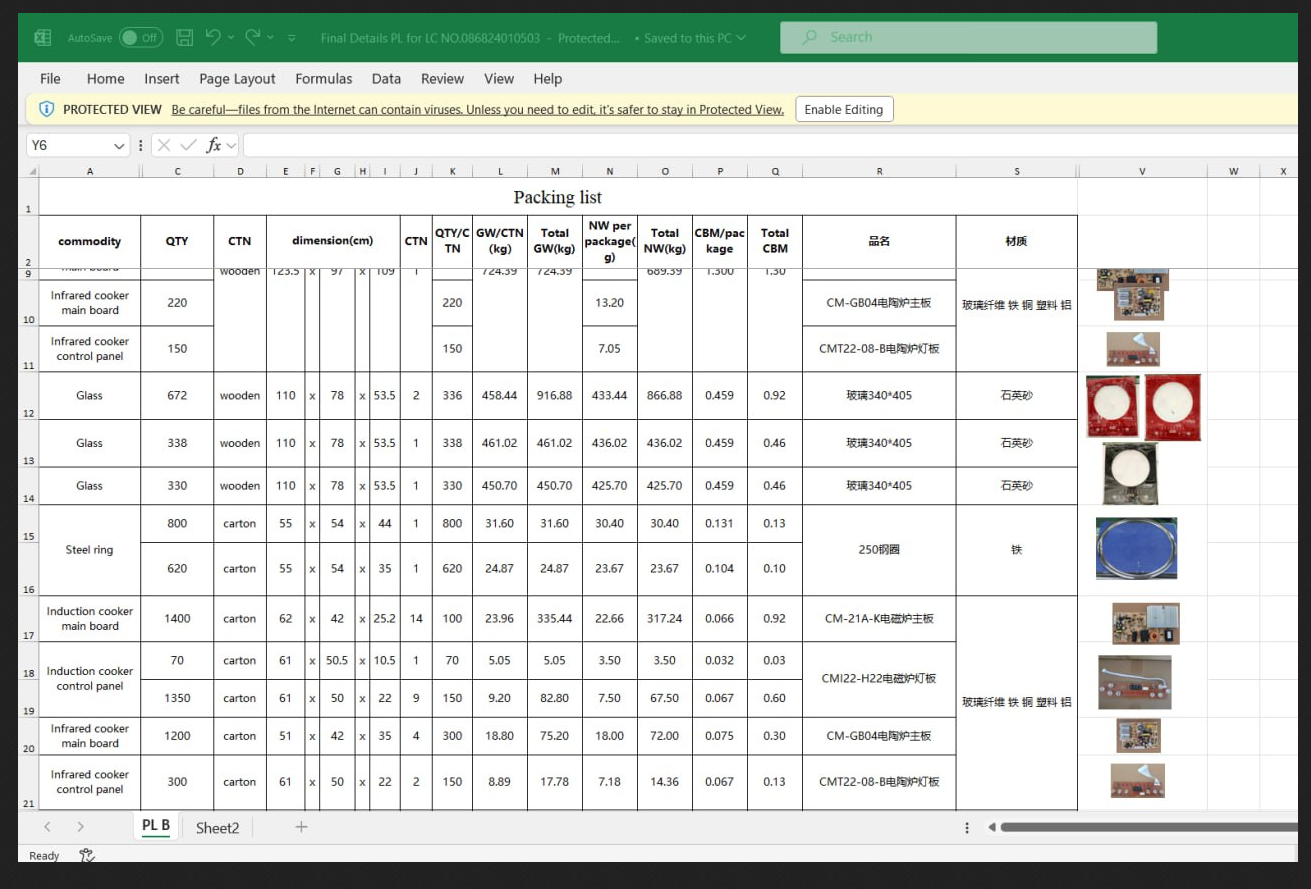This screenshot has height=889, width=1311.
Task: Open the Redo history dropdown arrow
Action: pyautogui.click(x=271, y=38)
